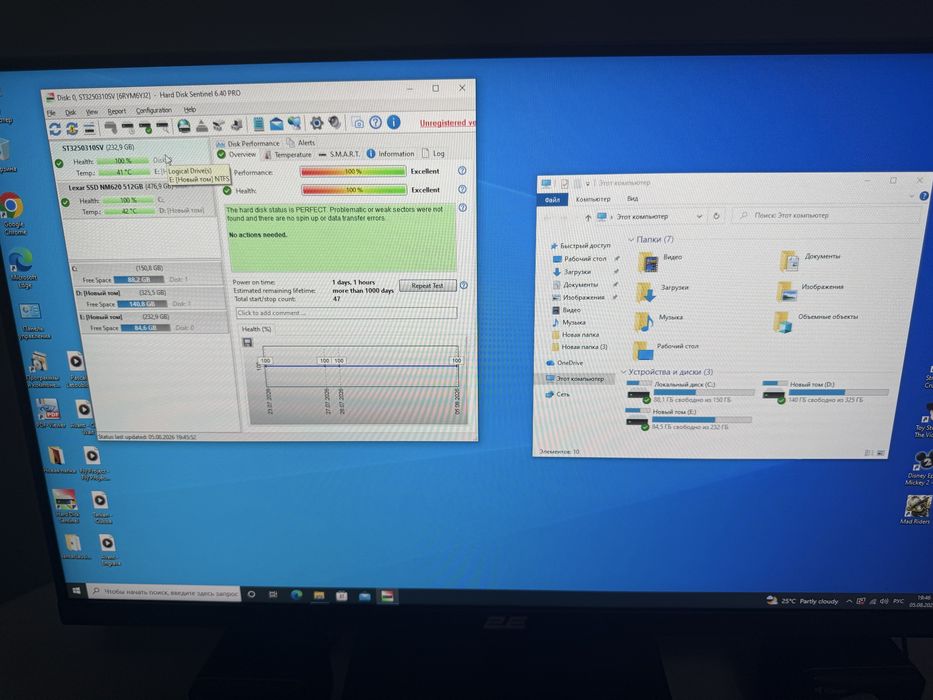Image resolution: width=933 pixels, height=700 pixels.
Task: Open the Музыка folder in Explorer
Action: [659, 321]
